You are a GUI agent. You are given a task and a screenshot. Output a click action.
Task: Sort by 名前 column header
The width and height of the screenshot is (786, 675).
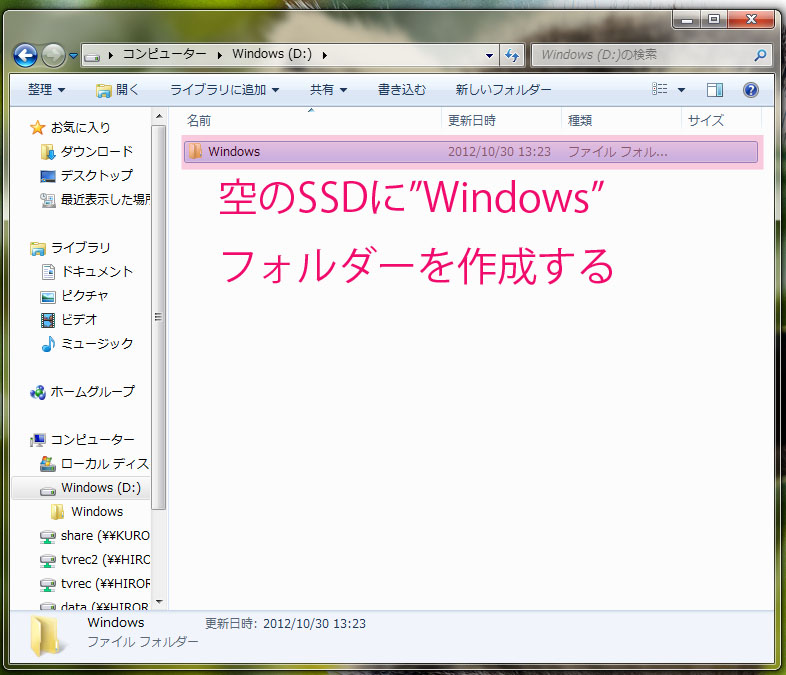click(199, 121)
